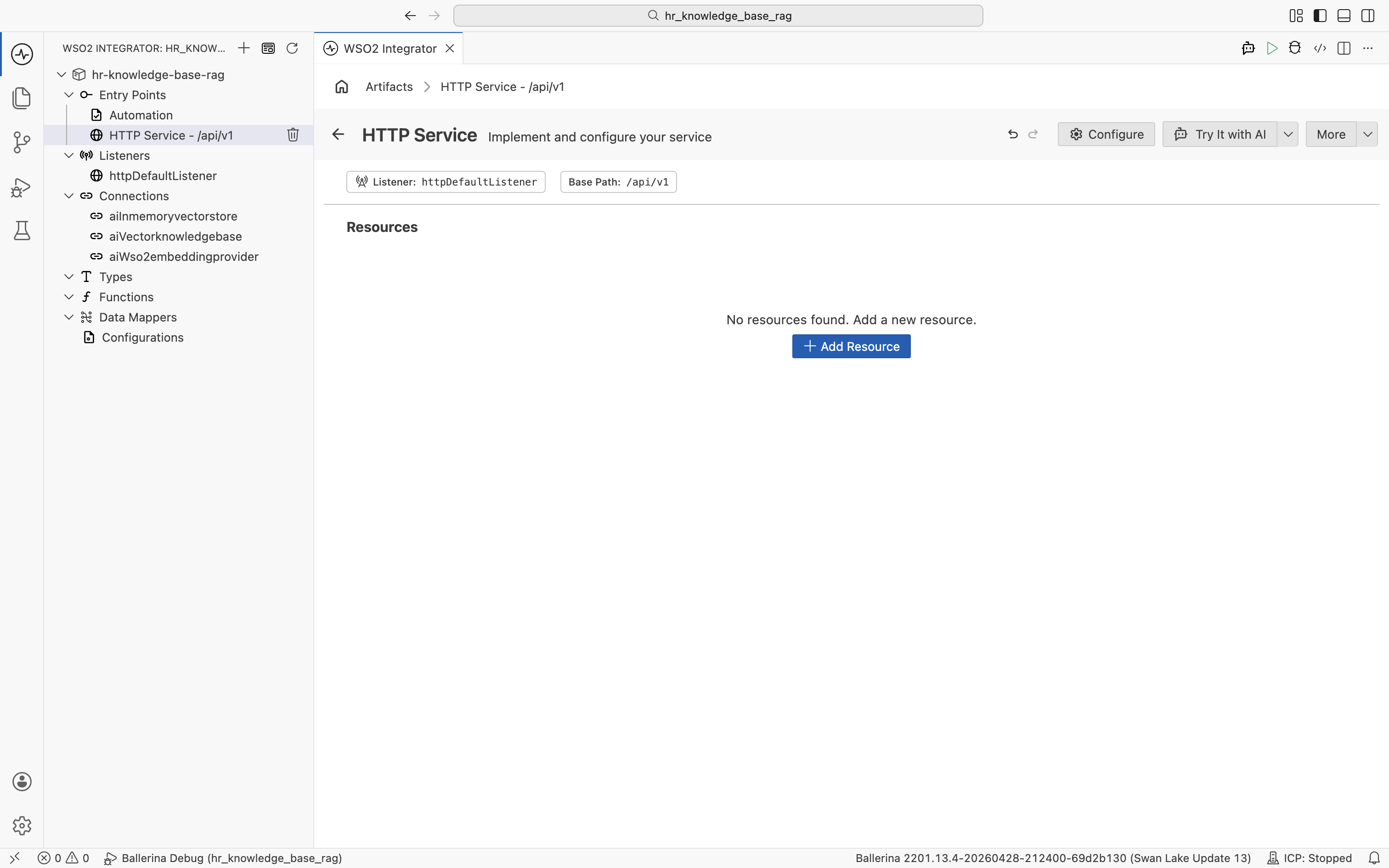Screen dimensions: 1389x868
Task: Click Base Path: /api/v1 chip
Action: (618, 182)
